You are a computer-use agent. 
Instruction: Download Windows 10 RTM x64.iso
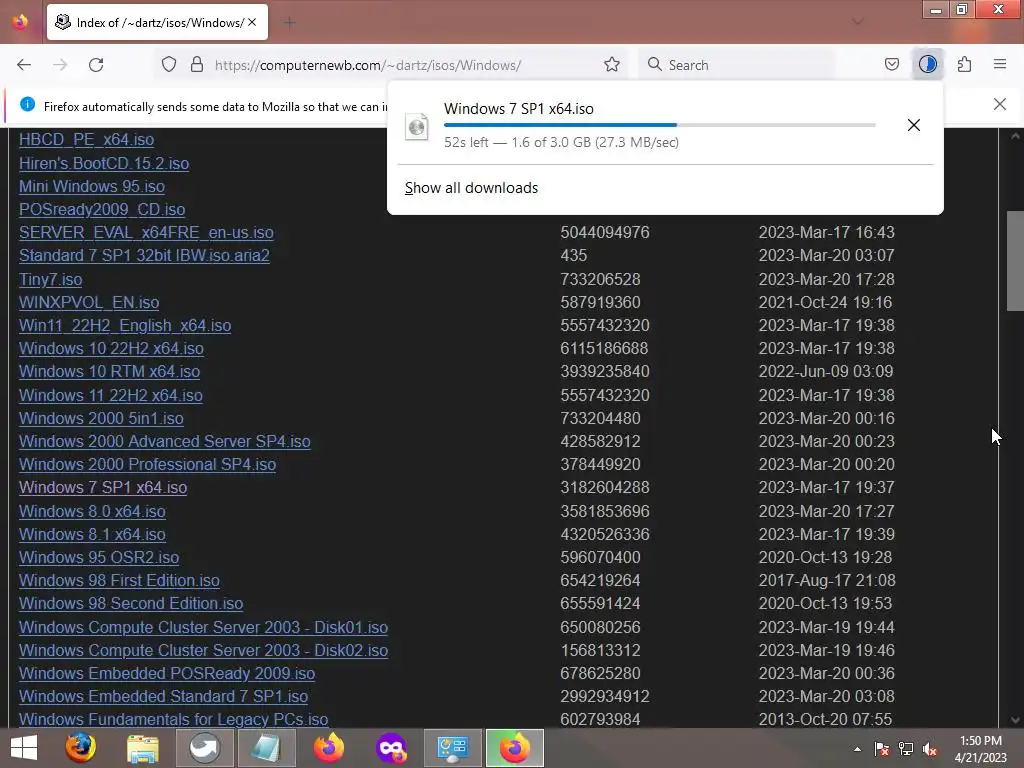[x=109, y=372]
